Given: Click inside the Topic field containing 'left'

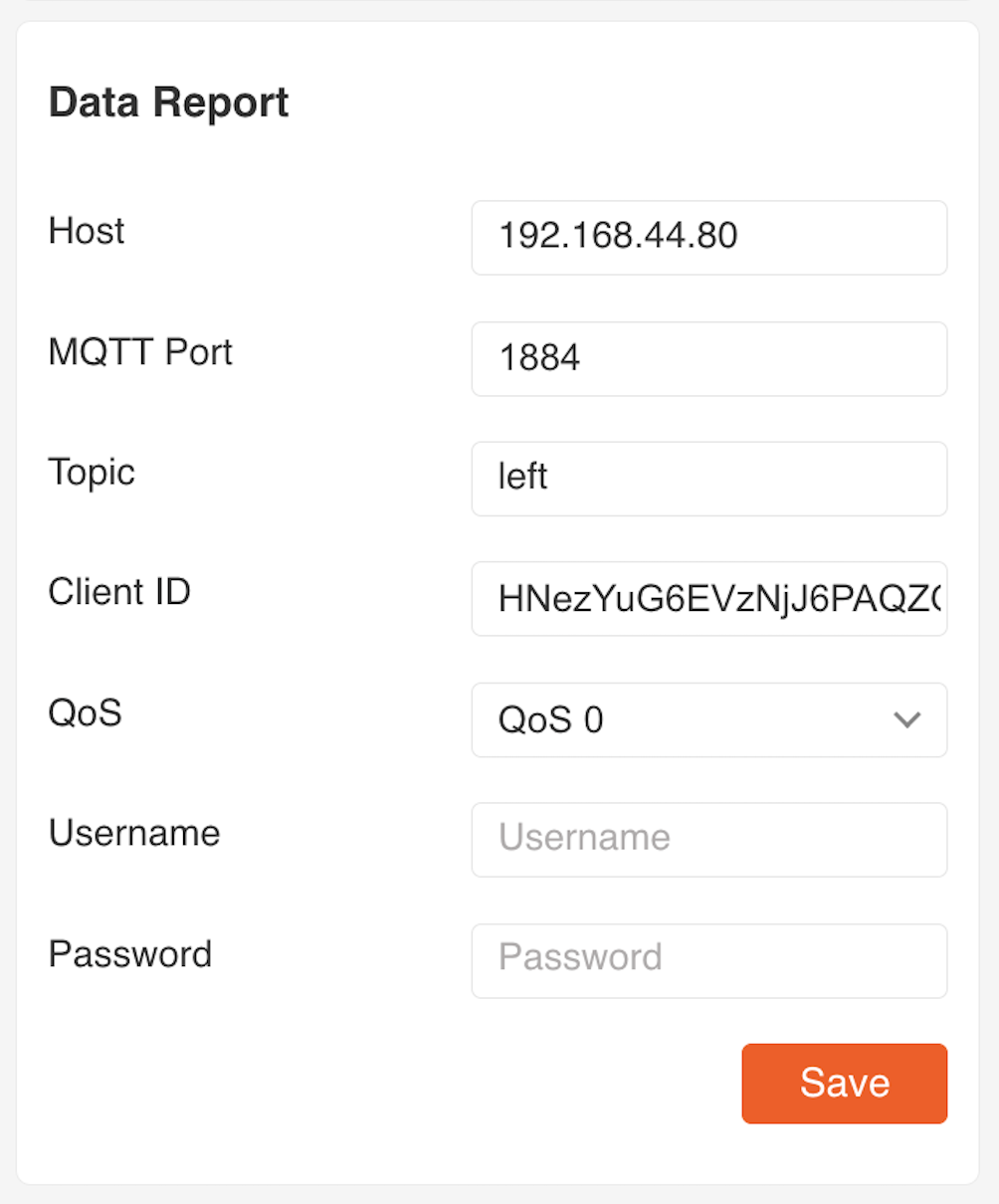Looking at the screenshot, I should coord(708,479).
